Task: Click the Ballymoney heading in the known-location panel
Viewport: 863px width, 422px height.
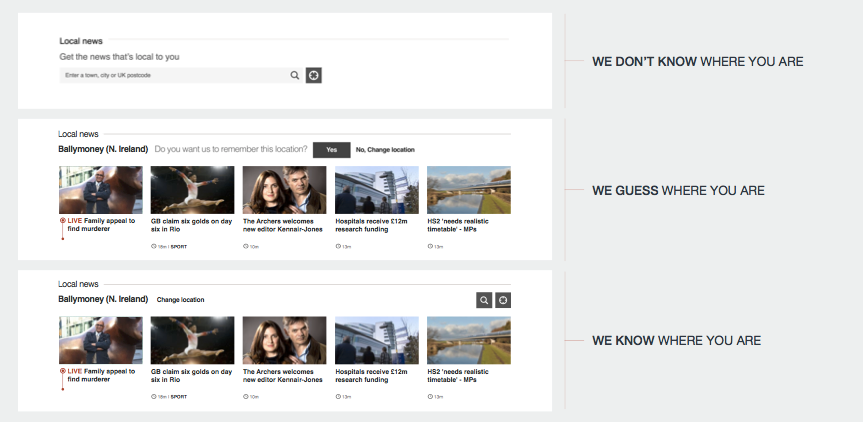Action: coord(103,299)
